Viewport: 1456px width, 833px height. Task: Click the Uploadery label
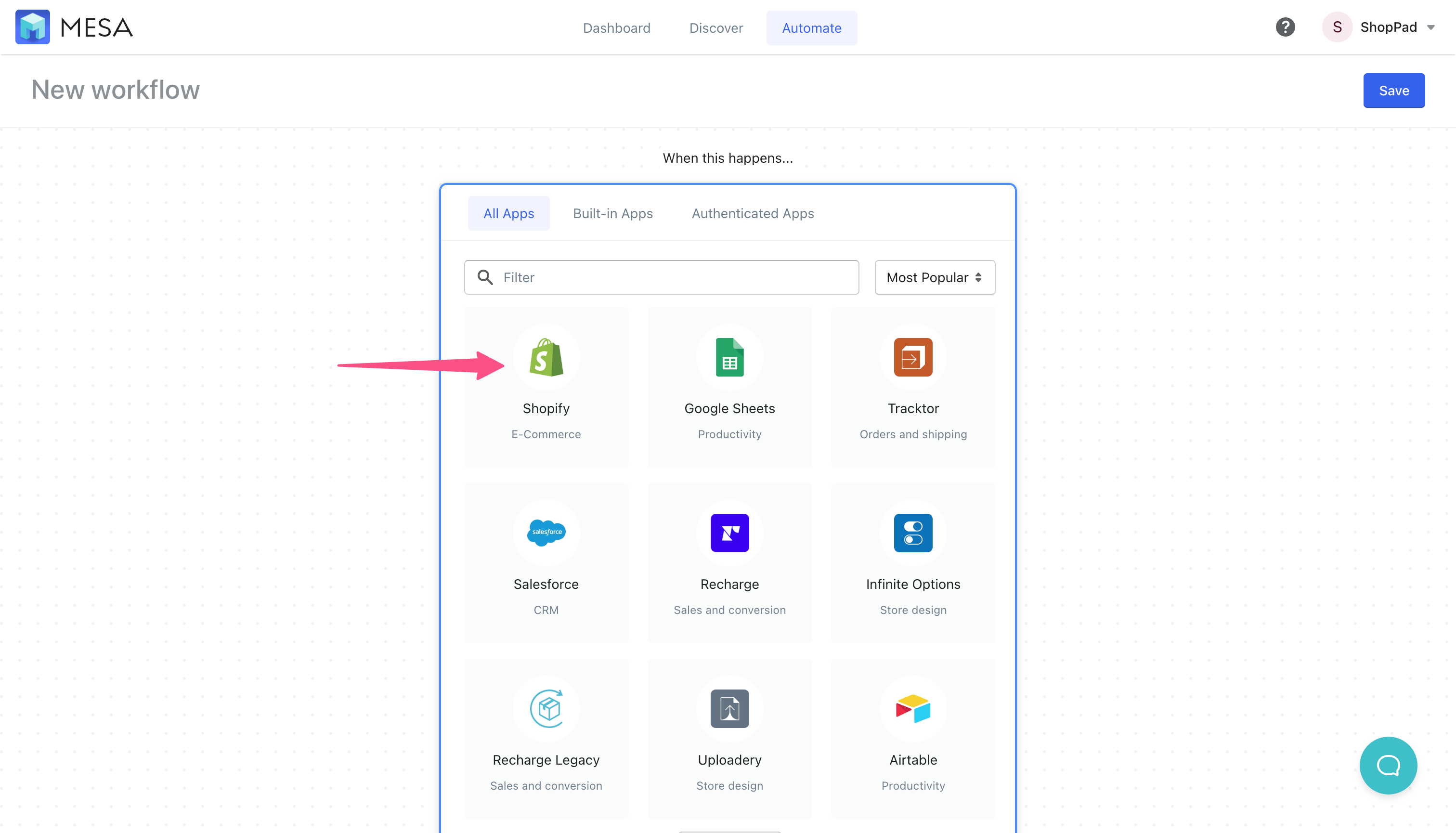(729, 760)
